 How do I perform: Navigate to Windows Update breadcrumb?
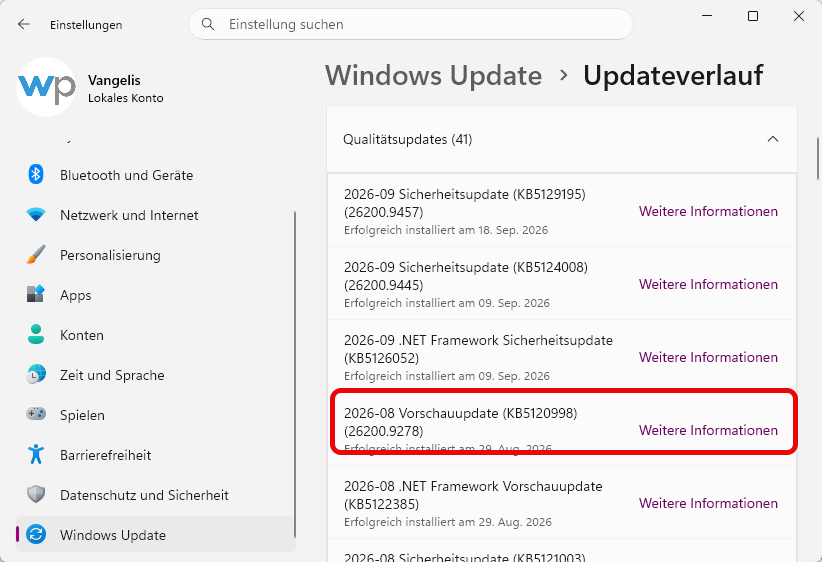click(434, 75)
